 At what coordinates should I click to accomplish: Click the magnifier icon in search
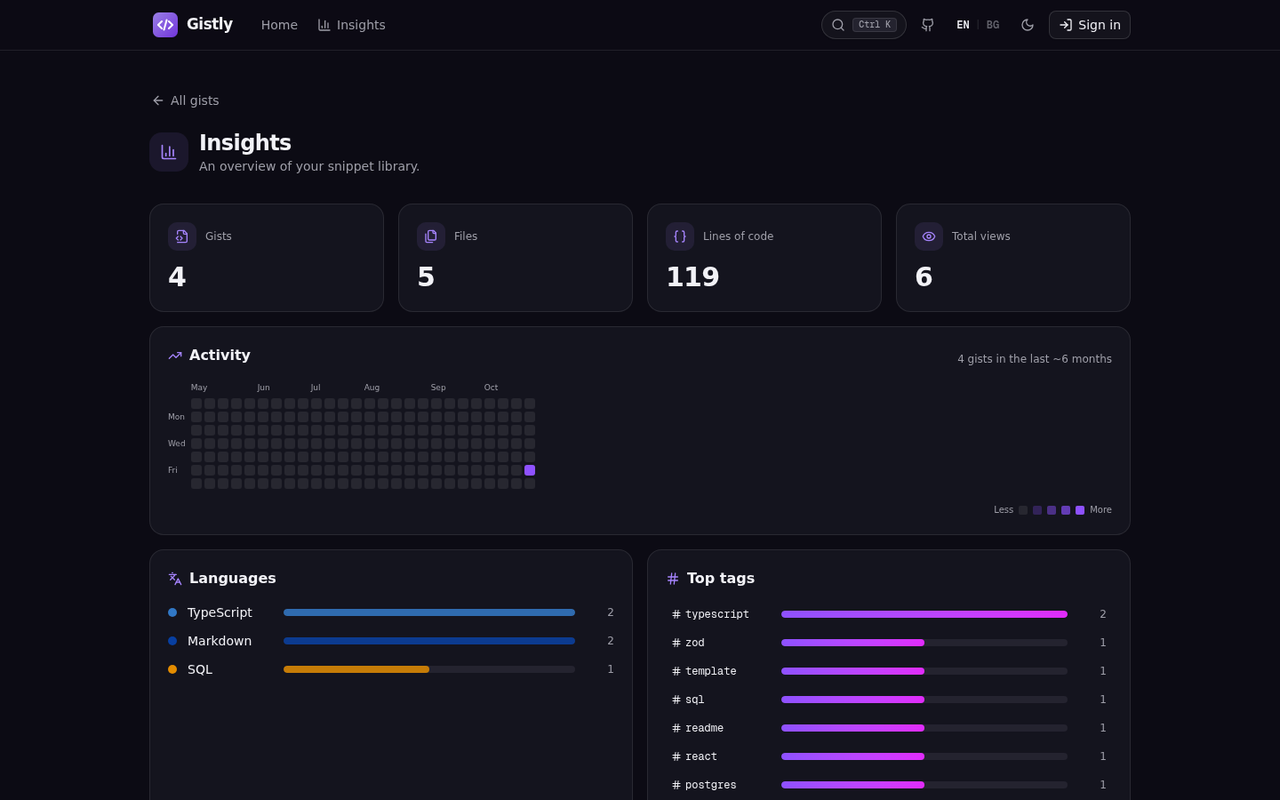838,25
